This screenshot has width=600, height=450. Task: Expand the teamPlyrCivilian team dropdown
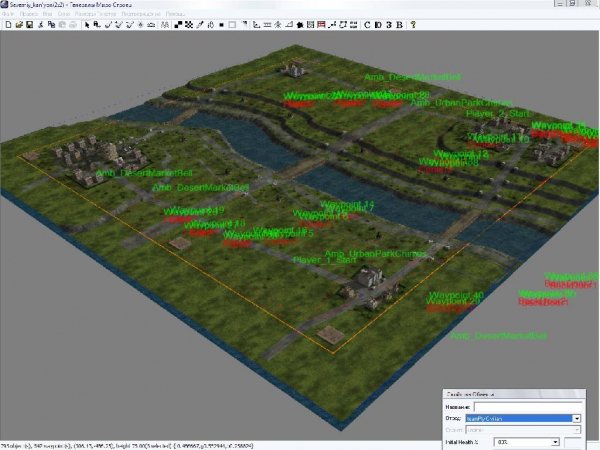576,418
